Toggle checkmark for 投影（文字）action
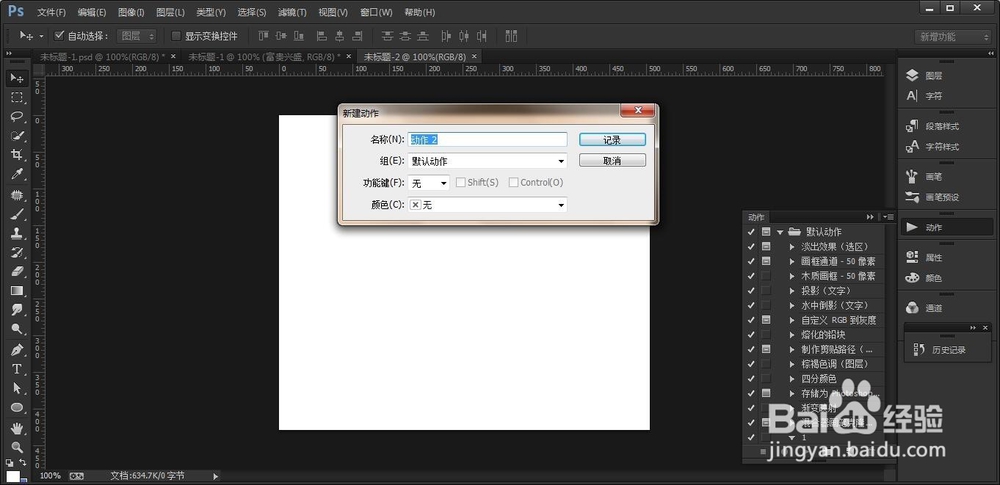Image resolution: width=1000 pixels, height=485 pixels. (751, 290)
